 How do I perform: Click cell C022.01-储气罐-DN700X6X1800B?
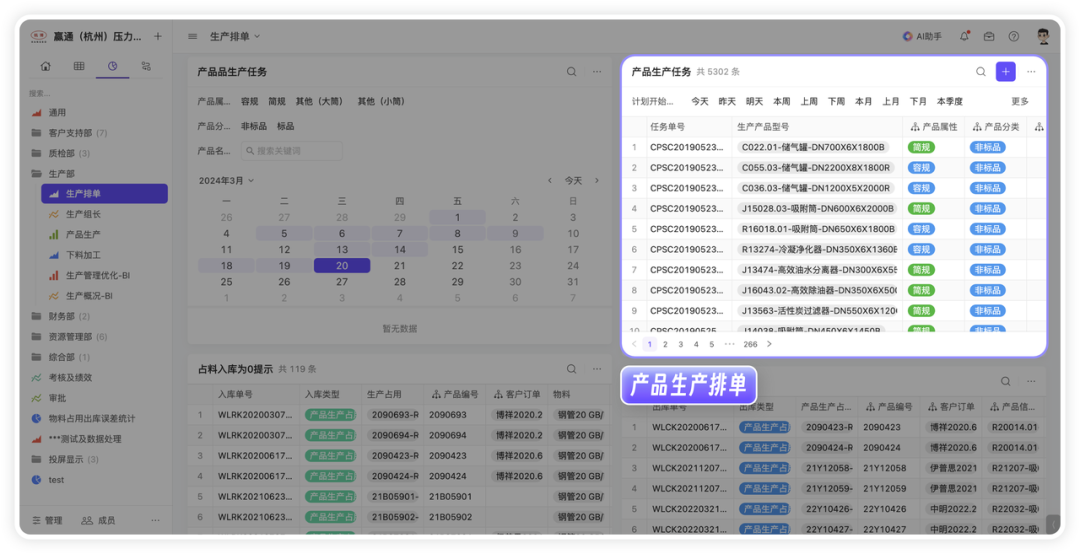click(812, 147)
